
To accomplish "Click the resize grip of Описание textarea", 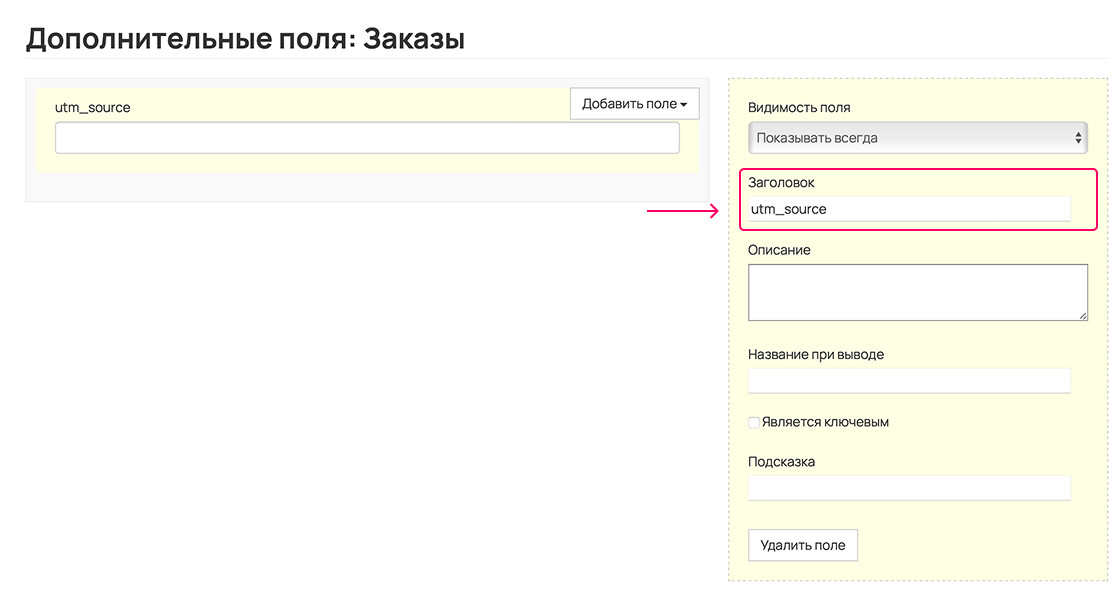I will (x=1083, y=316).
